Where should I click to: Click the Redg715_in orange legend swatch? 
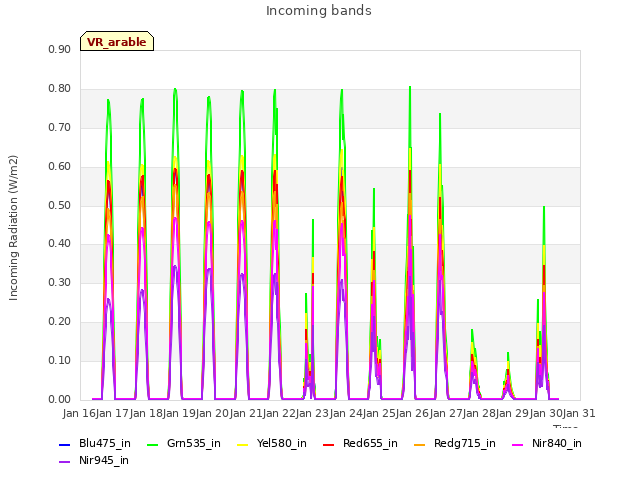(x=420, y=444)
